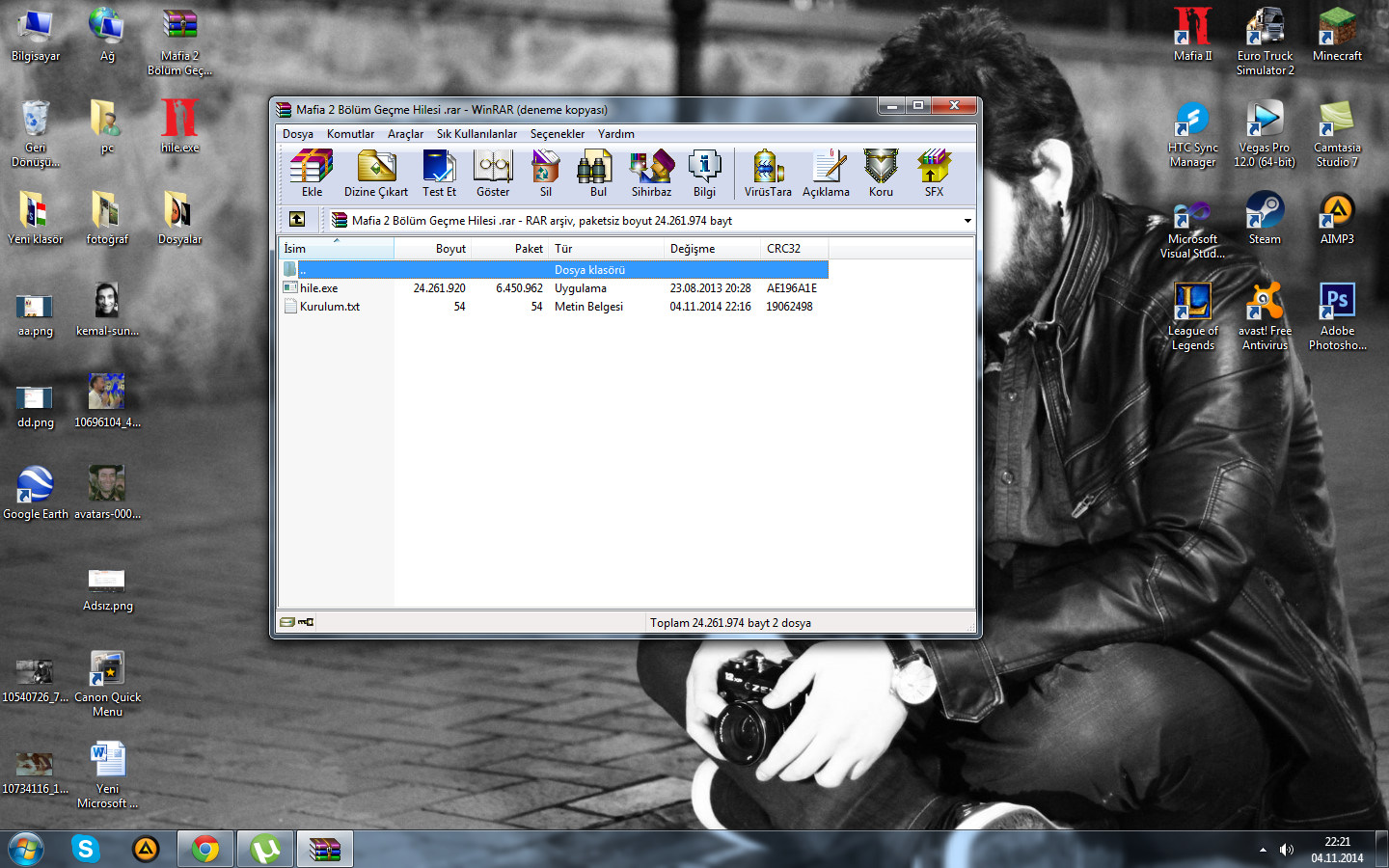Open Skype from the taskbar
The height and width of the screenshot is (868, 1389).
[86, 850]
